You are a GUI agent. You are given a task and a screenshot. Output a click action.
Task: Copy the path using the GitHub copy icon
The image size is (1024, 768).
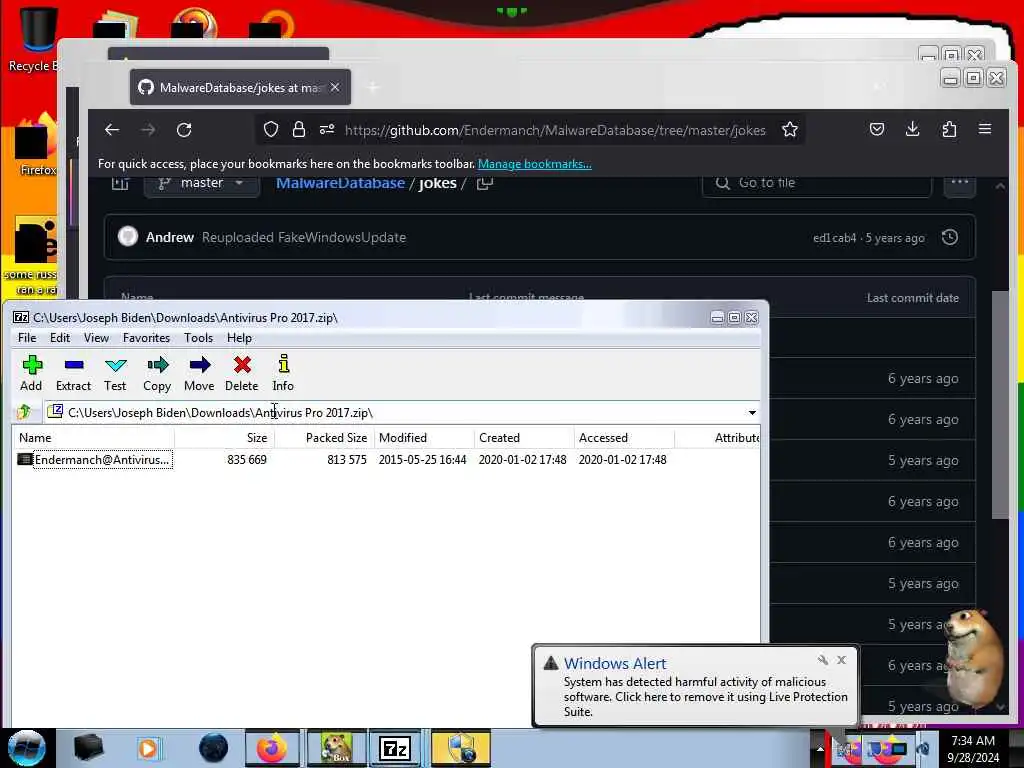point(485,184)
